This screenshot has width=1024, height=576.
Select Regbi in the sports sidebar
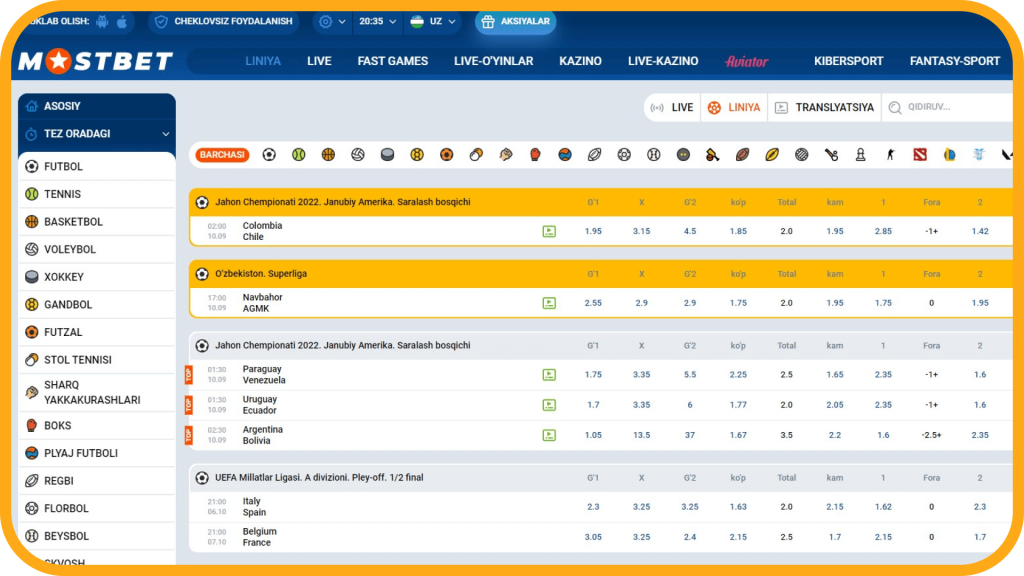(97, 481)
